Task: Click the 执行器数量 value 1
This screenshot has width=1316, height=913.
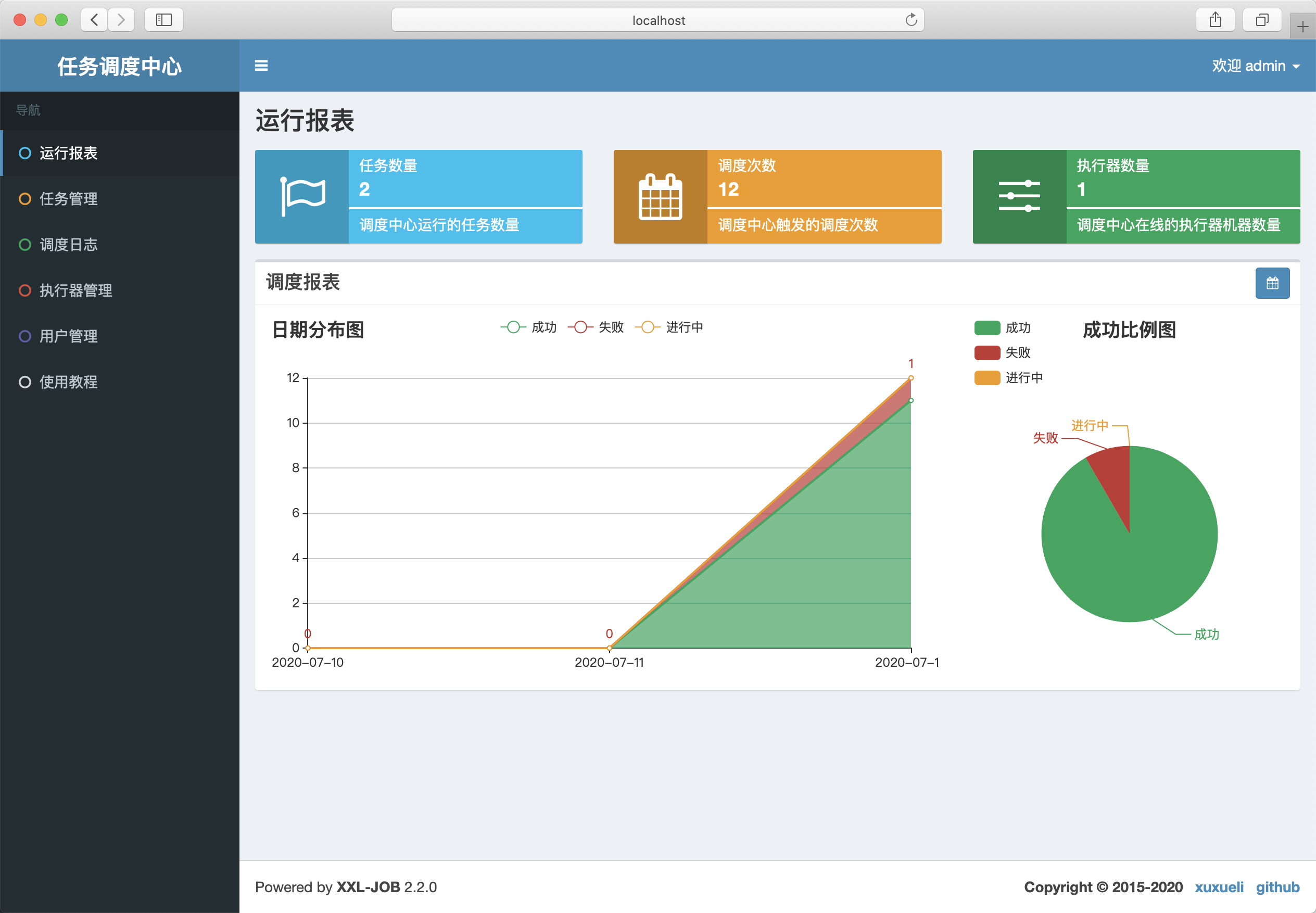Action: (1081, 189)
